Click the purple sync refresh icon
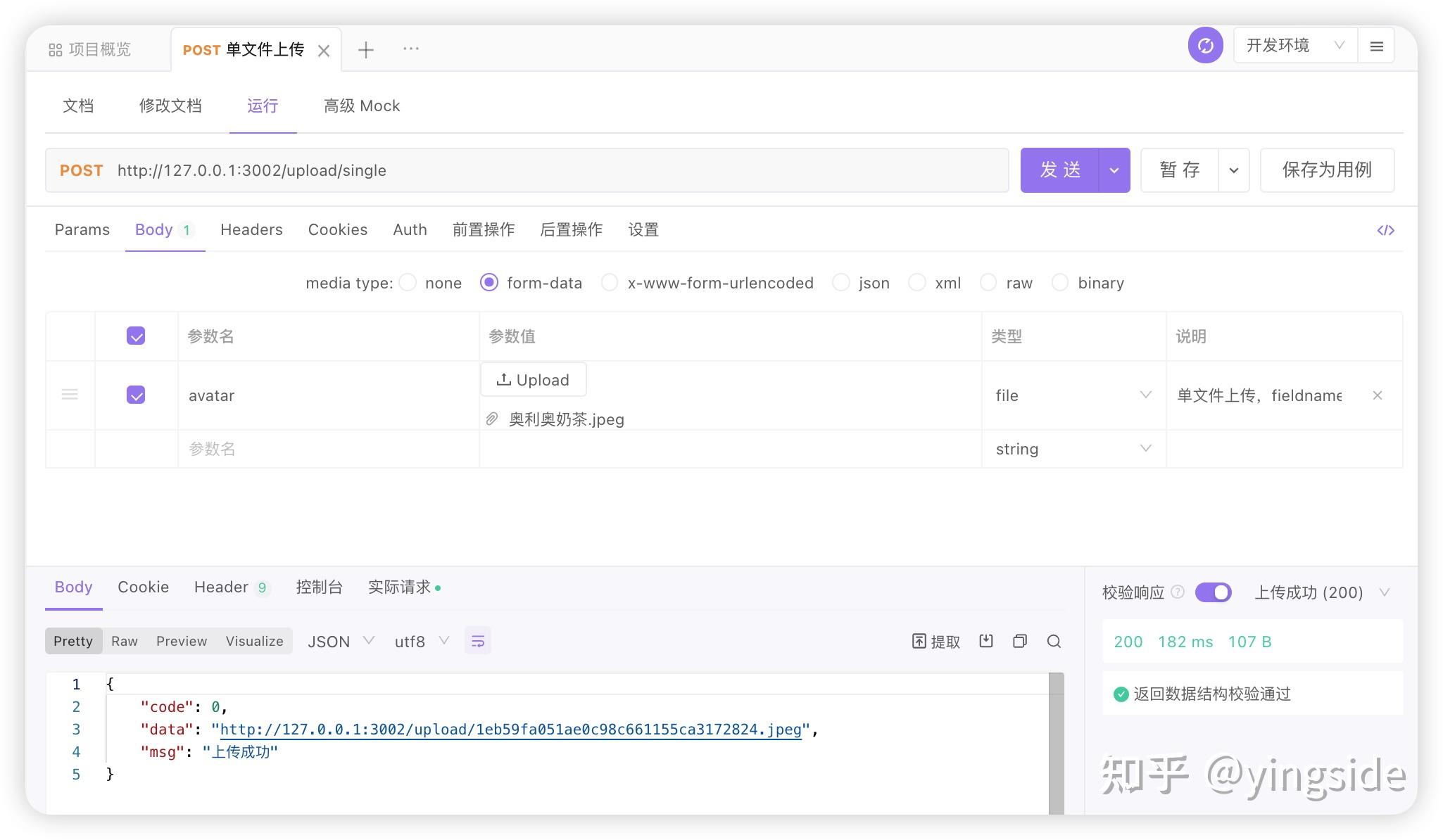Viewport: 1443px width, 840px height. click(1206, 46)
